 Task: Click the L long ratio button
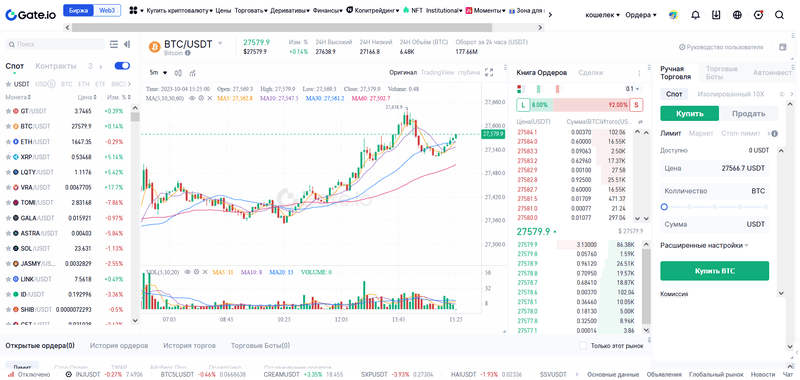coord(522,105)
